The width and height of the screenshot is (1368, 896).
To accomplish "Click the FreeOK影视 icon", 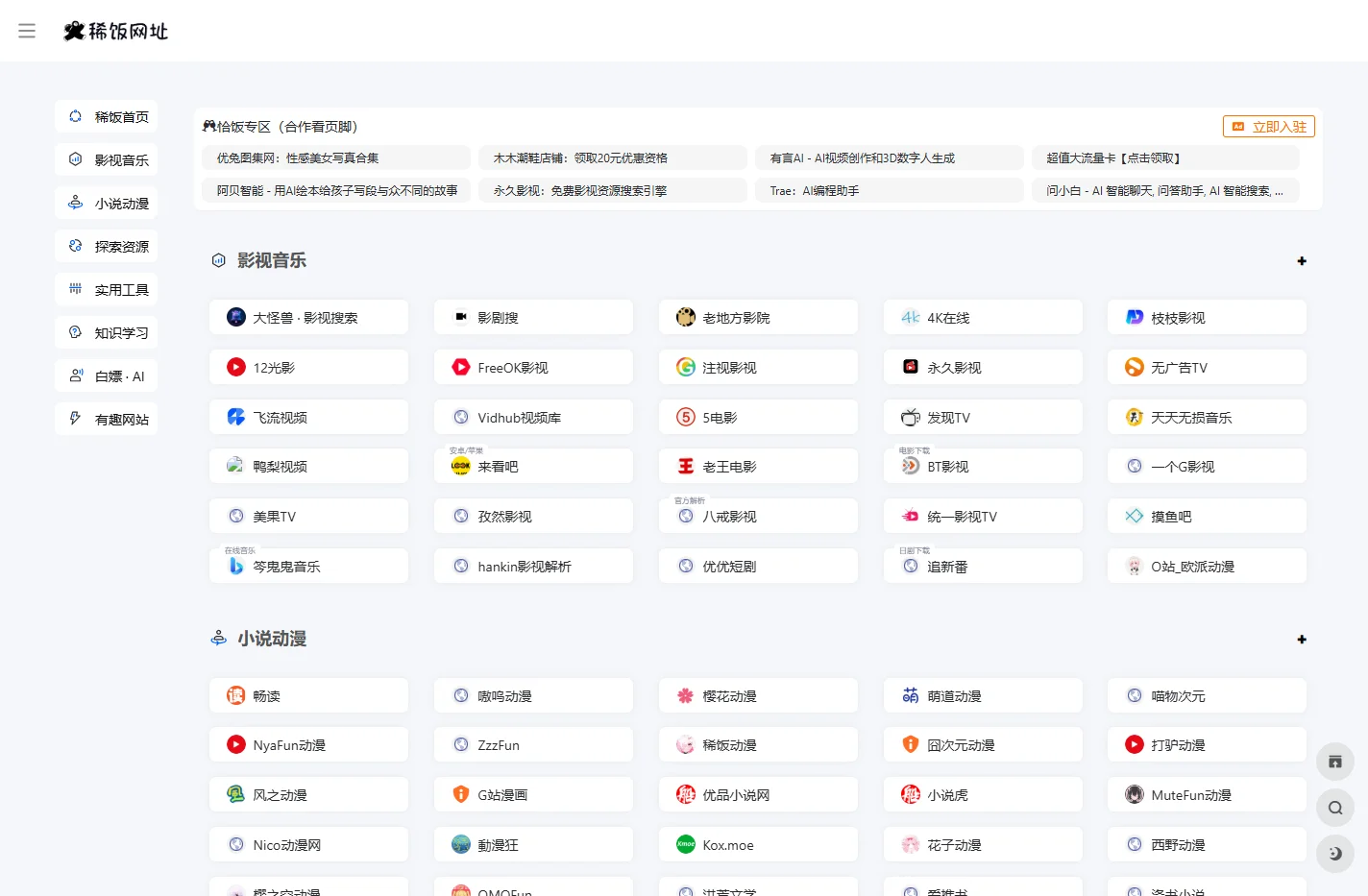I will point(461,367).
